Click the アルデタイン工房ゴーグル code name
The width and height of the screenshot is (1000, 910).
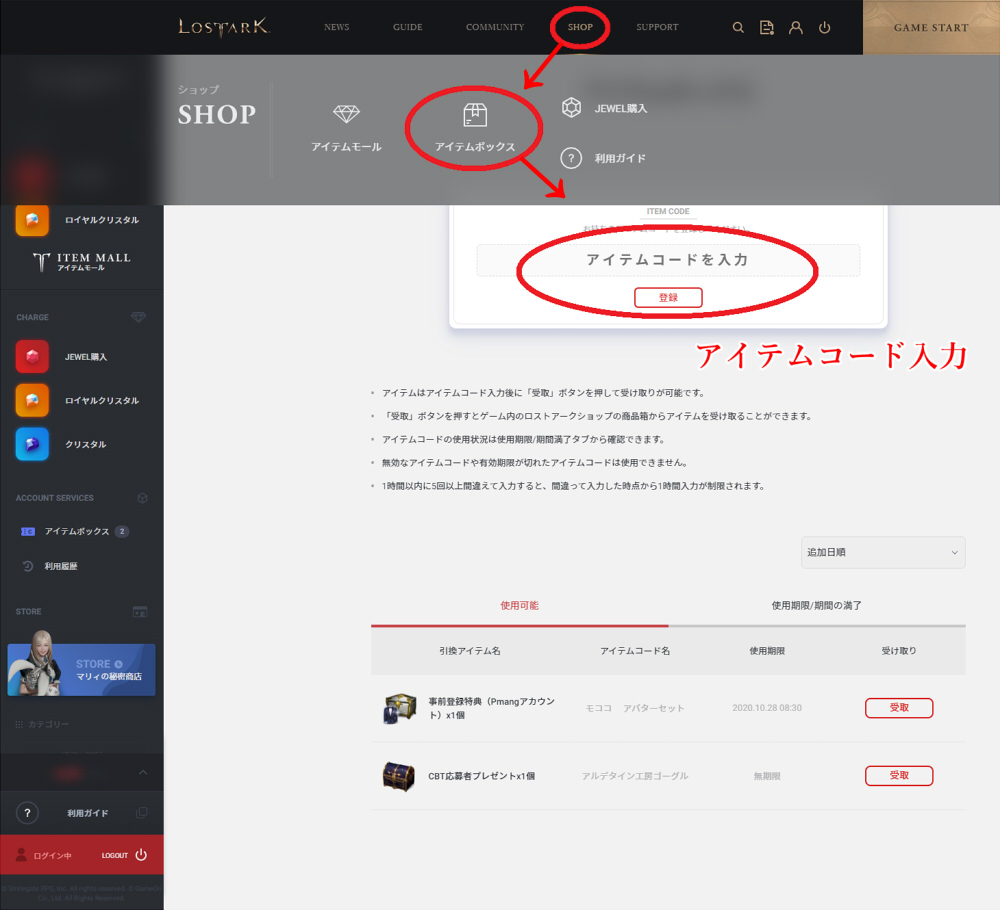tap(635, 775)
